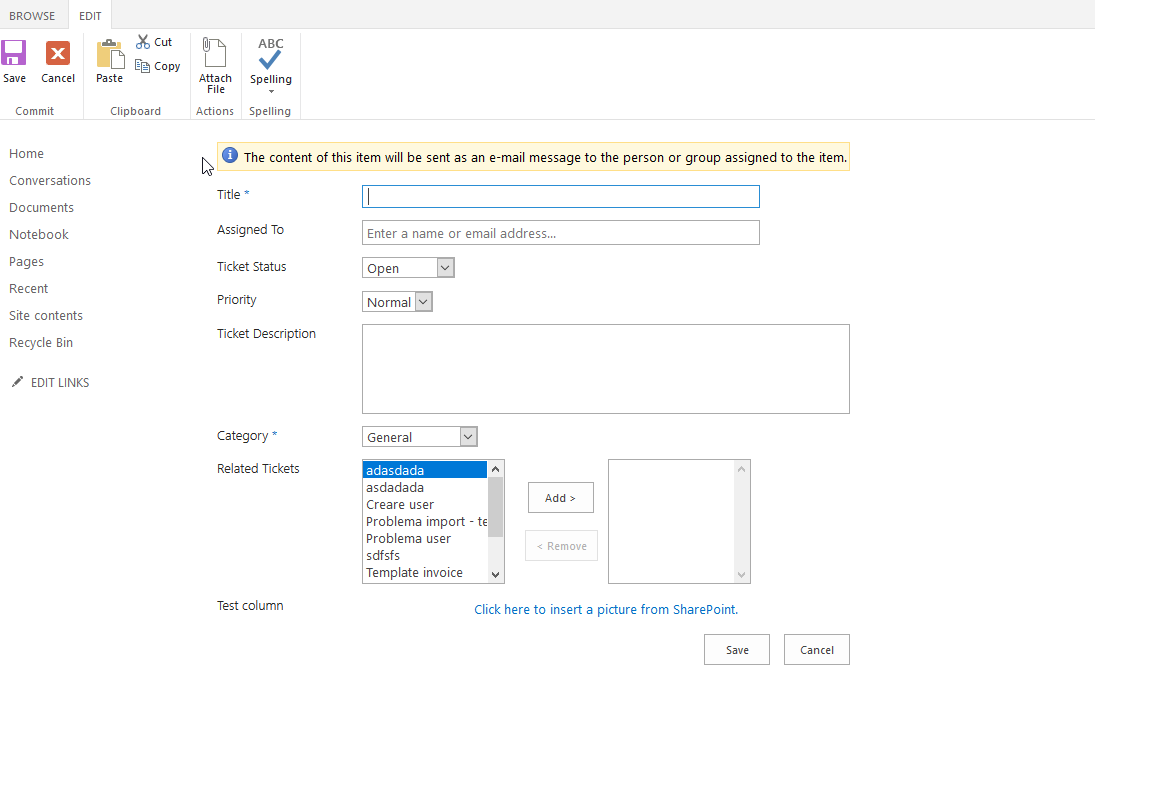Click the Attach File paperclip icon
This screenshot has height=810, width=1152.
[215, 53]
